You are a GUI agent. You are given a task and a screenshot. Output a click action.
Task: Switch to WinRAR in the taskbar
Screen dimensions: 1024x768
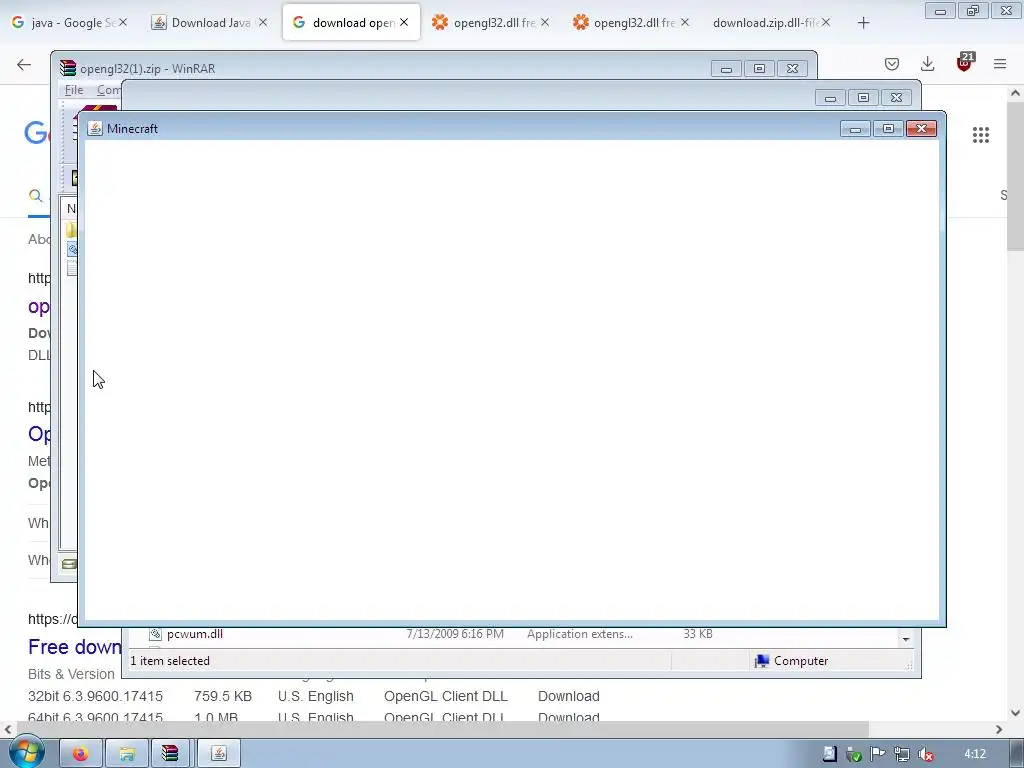170,754
